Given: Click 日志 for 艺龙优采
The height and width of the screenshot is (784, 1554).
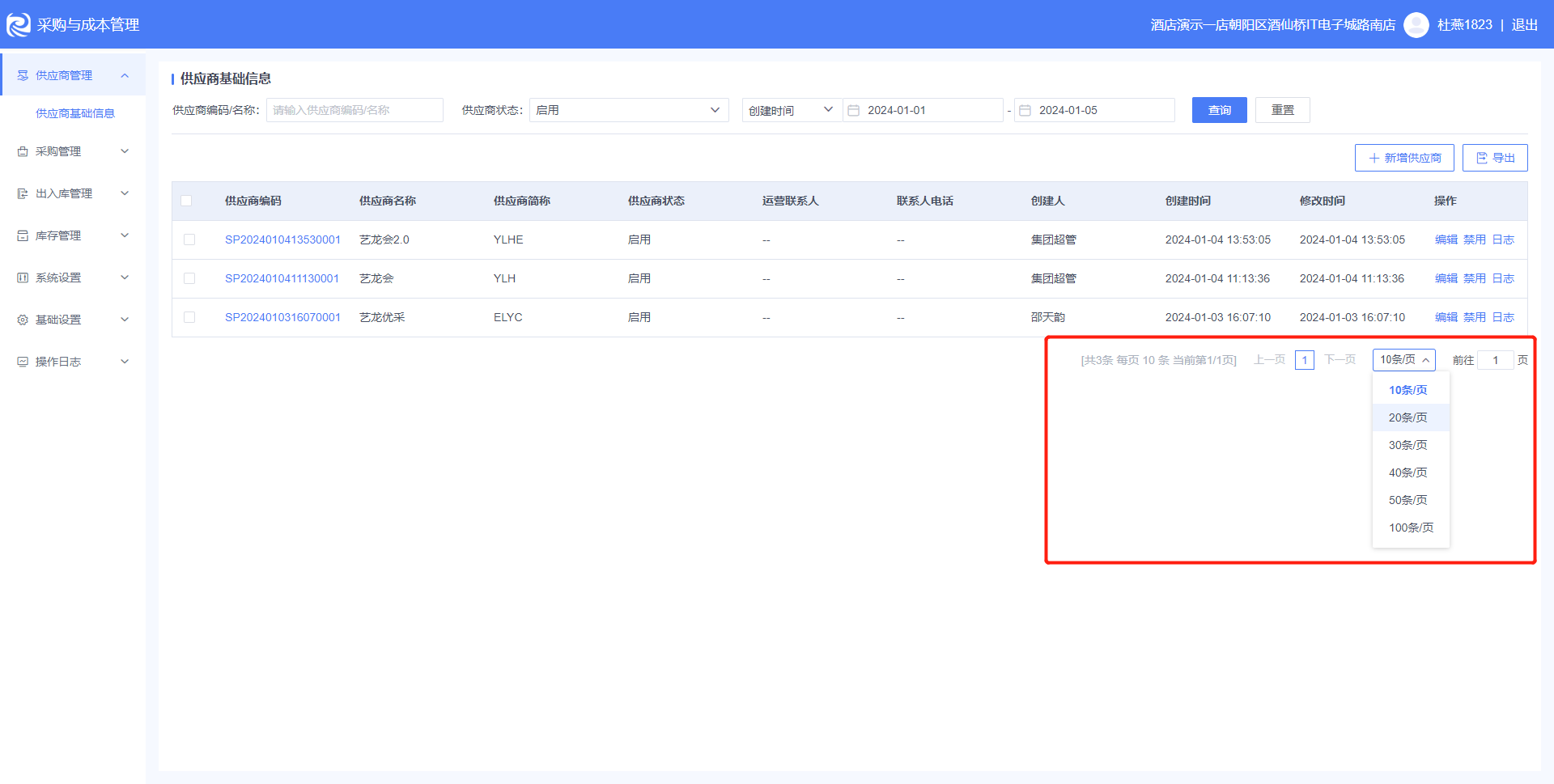Looking at the screenshot, I should pos(1503,317).
